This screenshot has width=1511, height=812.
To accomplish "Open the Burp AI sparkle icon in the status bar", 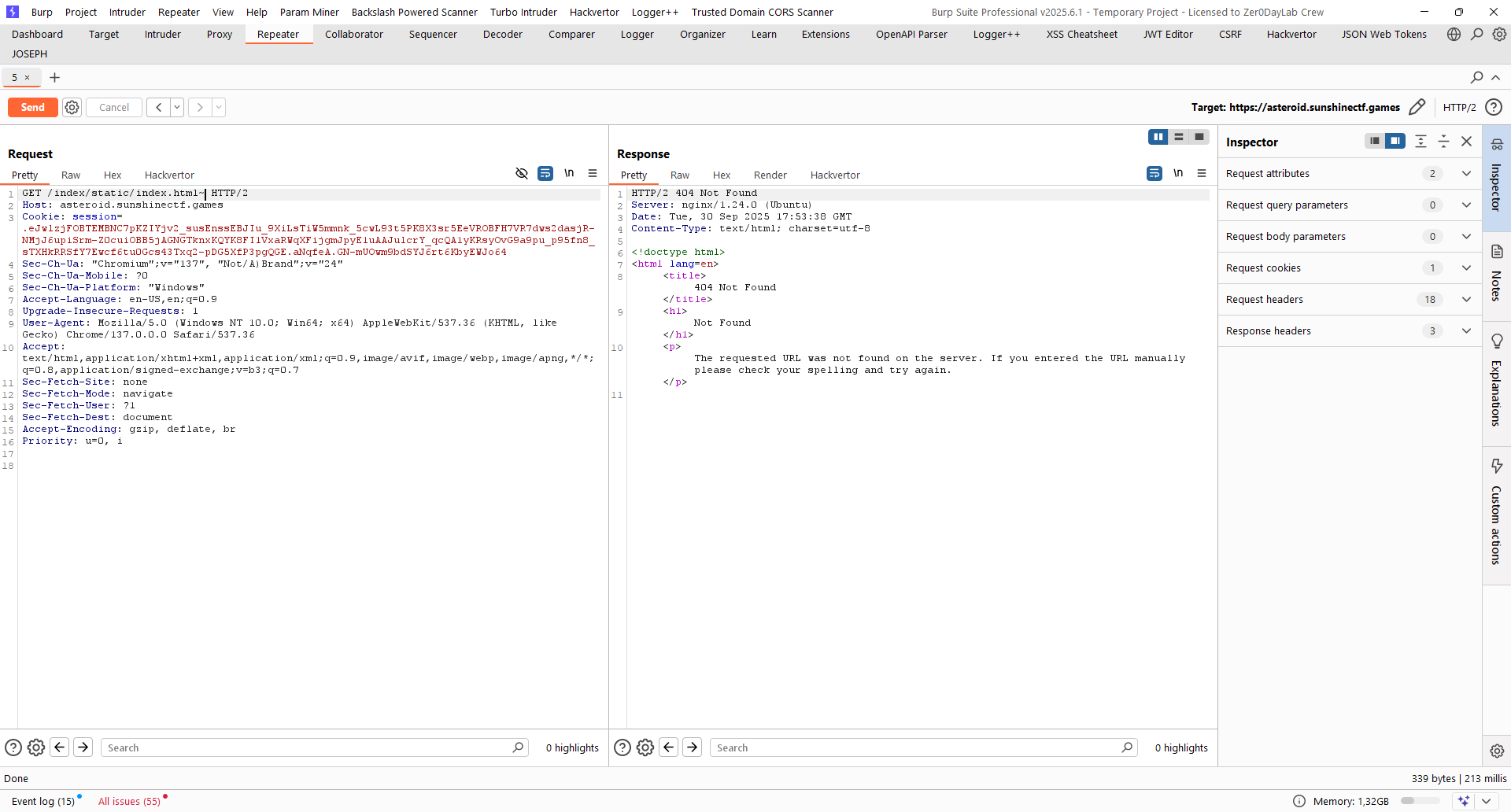I will [1463, 801].
